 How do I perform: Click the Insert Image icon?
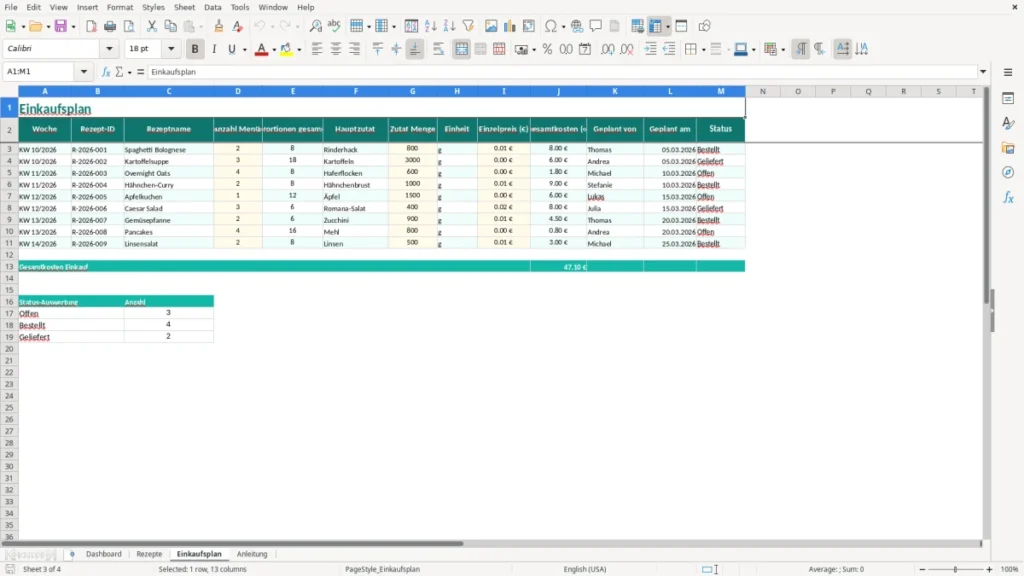click(491, 26)
